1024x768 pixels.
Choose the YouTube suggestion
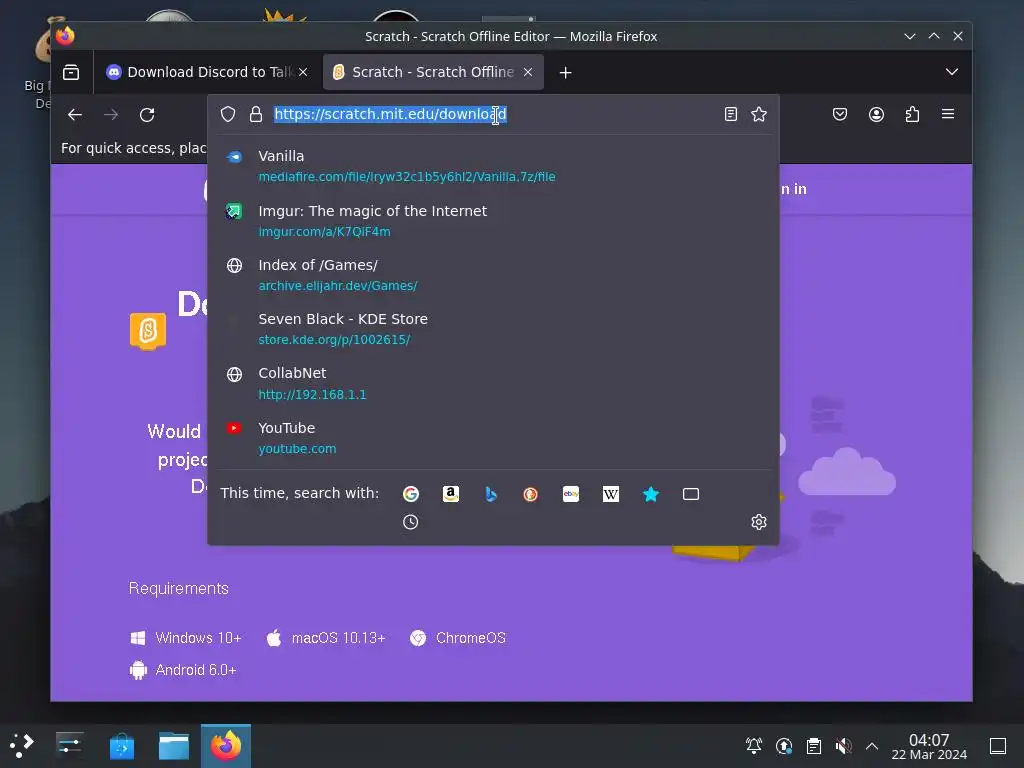click(494, 438)
